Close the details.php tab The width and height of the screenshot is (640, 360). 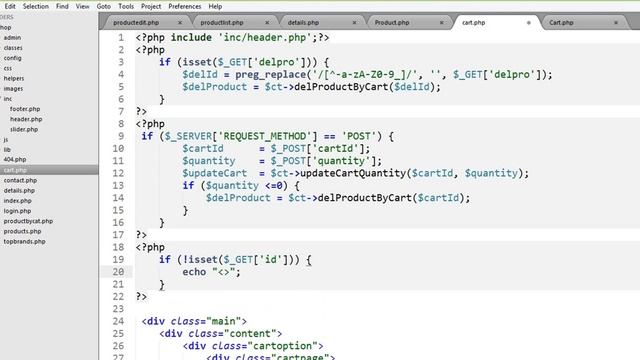(354, 23)
